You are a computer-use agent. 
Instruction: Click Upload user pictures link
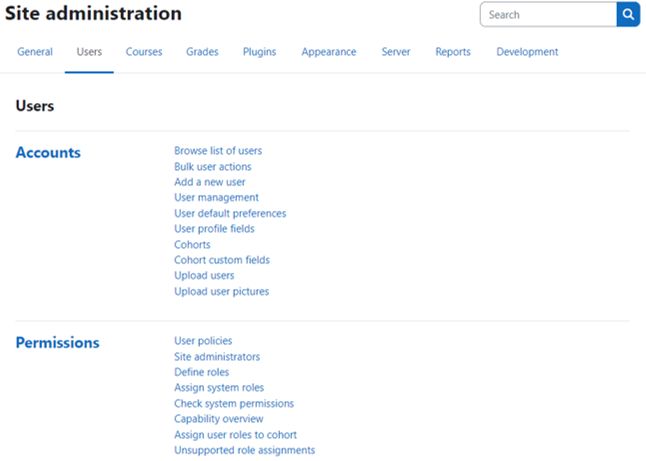pyautogui.click(x=221, y=292)
